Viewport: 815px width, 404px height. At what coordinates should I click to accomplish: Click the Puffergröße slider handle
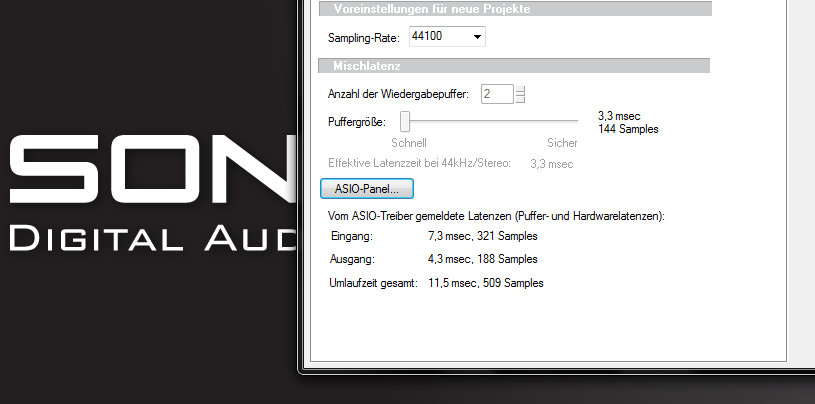pyautogui.click(x=405, y=122)
